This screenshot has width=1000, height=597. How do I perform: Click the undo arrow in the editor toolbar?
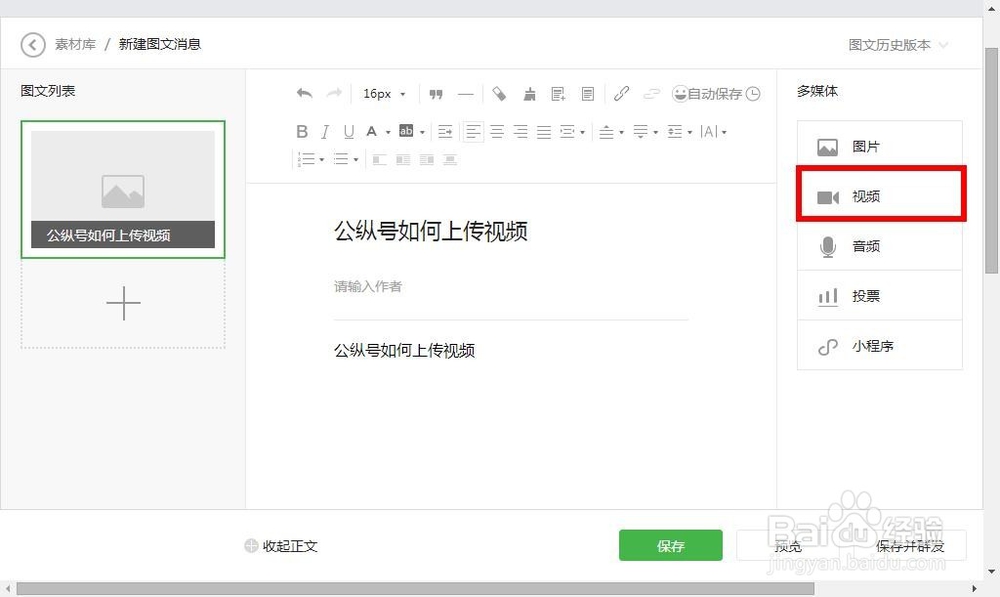[x=304, y=91]
